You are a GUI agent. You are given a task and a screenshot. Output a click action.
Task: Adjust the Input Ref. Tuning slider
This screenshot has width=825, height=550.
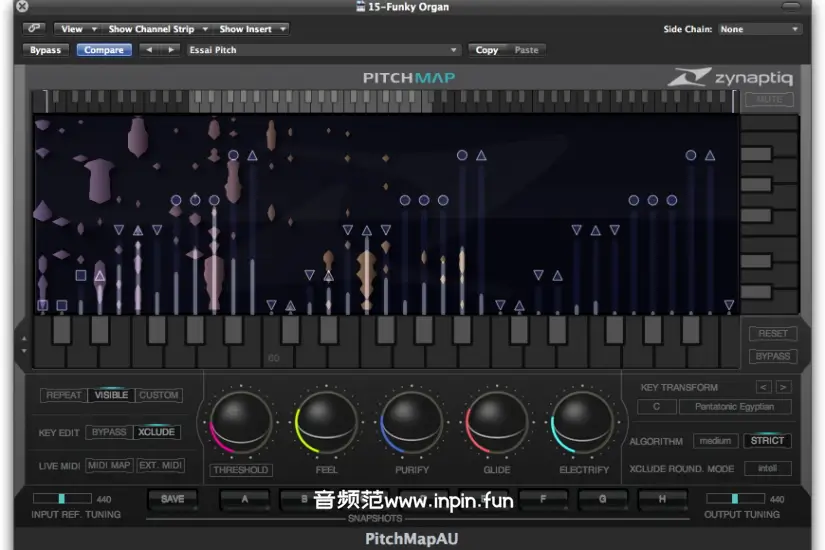tap(62, 498)
